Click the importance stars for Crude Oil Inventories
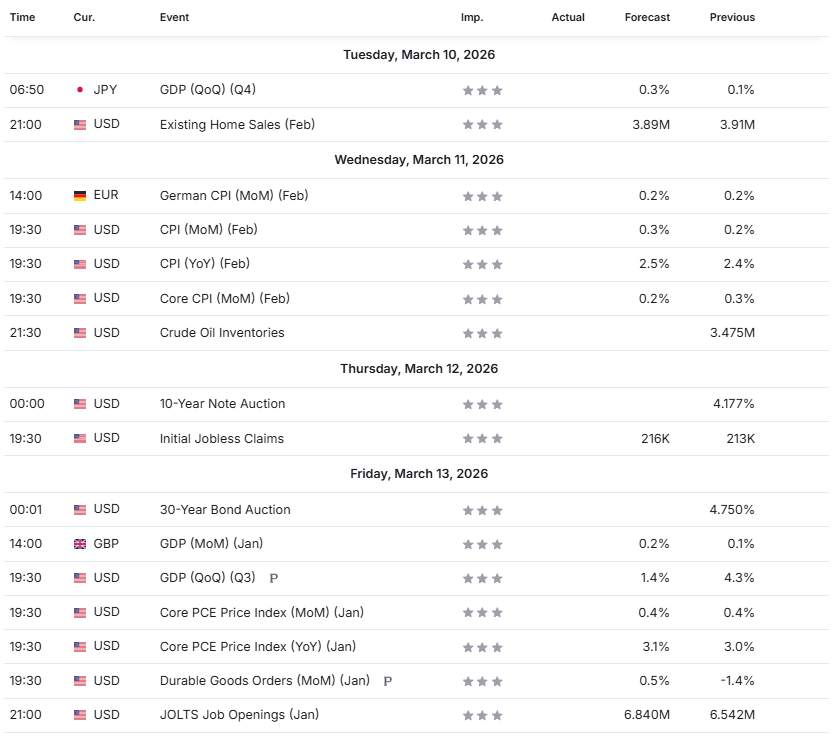The image size is (833, 736). 482,333
